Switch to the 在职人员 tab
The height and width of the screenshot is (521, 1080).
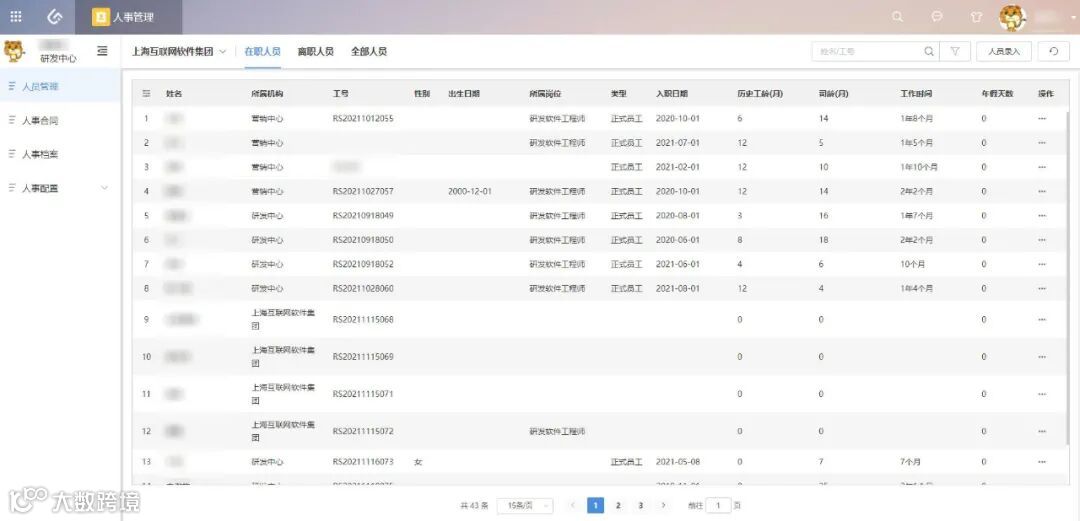pos(262,51)
